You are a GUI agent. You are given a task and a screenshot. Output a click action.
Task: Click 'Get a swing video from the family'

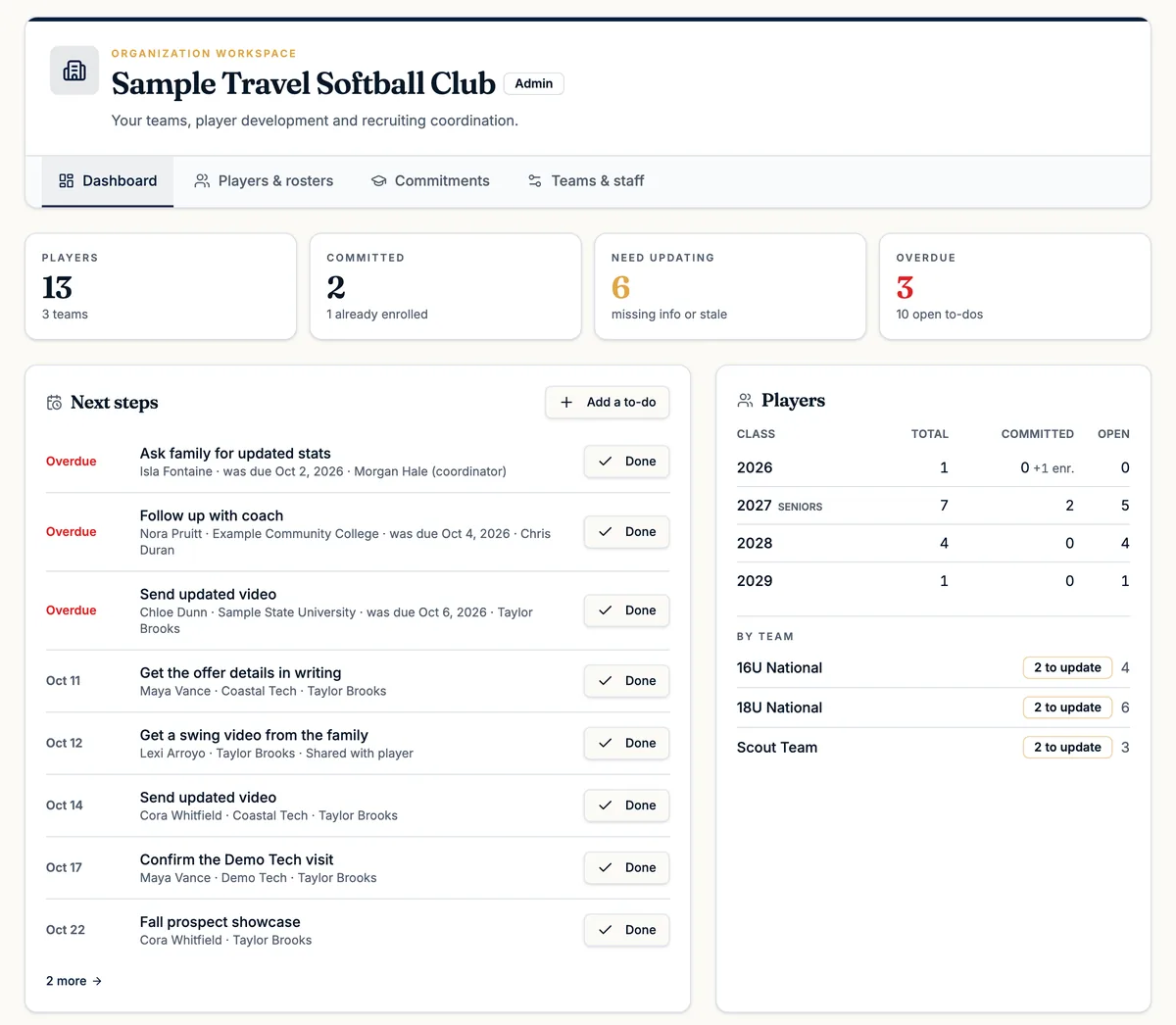click(254, 735)
